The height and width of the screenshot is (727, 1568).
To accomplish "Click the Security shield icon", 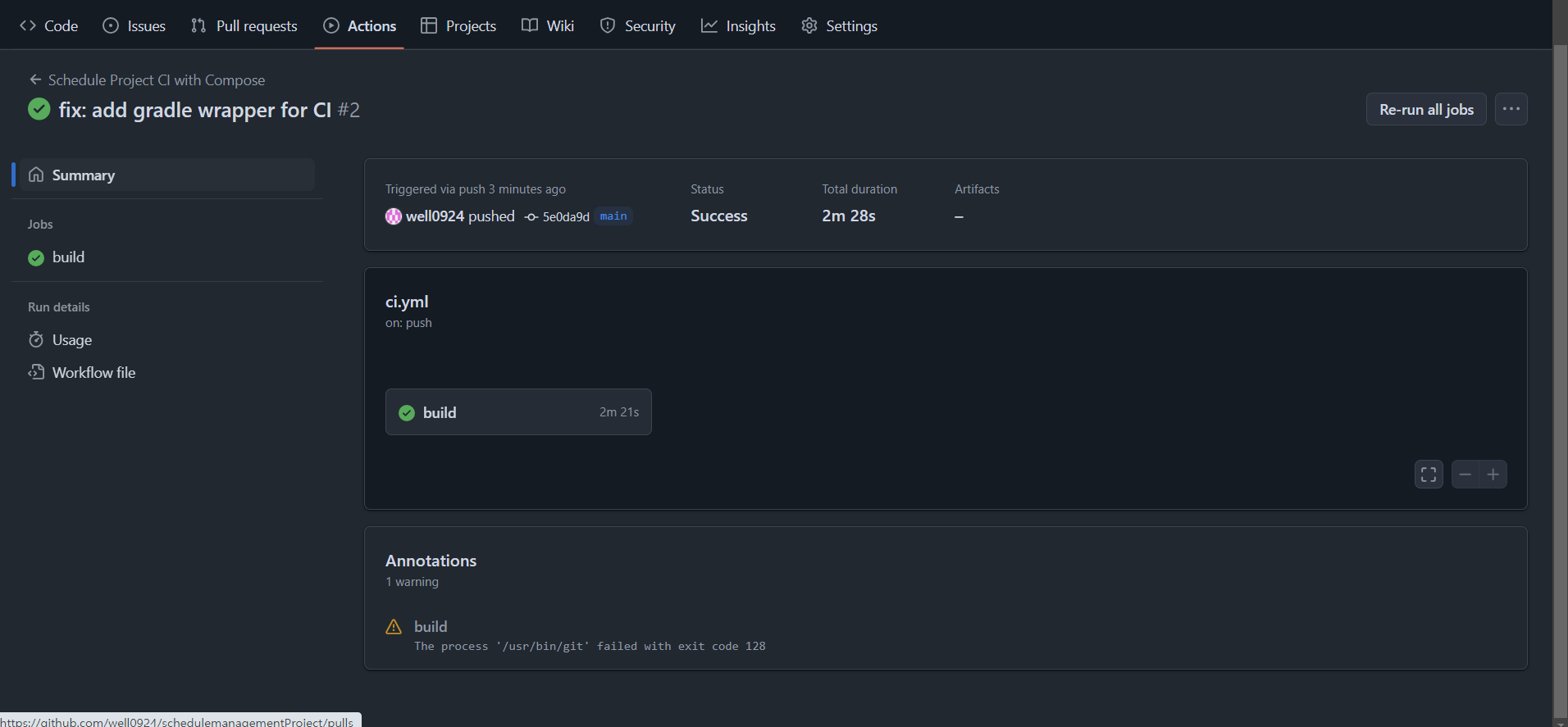I will pyautogui.click(x=608, y=25).
